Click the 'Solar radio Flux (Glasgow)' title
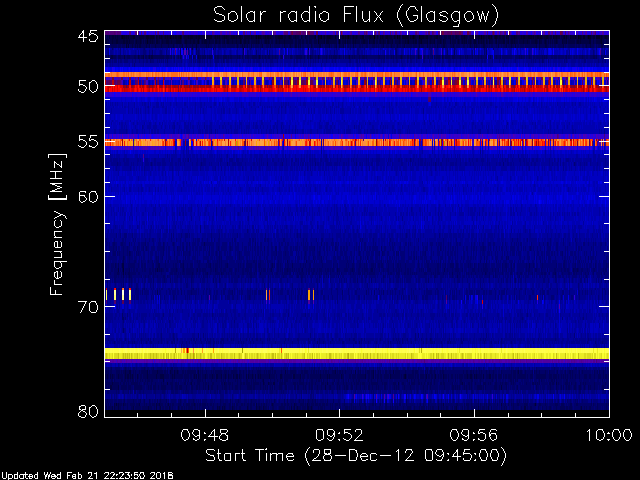Screen dimensions: 640x480 point(356,16)
